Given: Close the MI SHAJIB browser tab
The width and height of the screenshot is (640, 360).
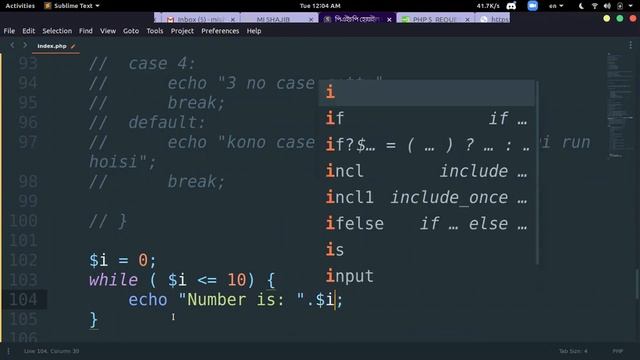Looking at the screenshot, I should (311, 20).
